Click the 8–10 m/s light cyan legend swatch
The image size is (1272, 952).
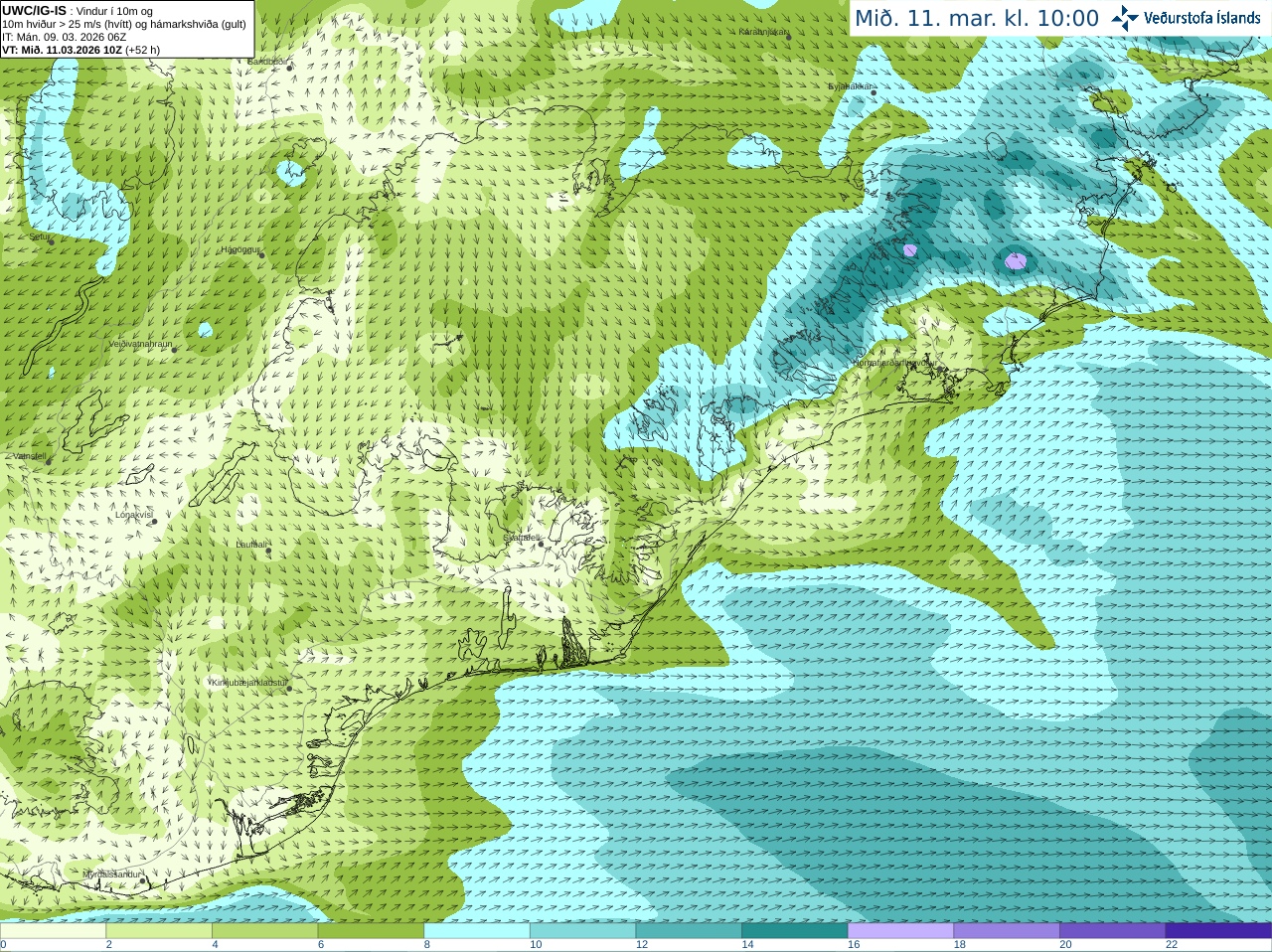(477, 931)
